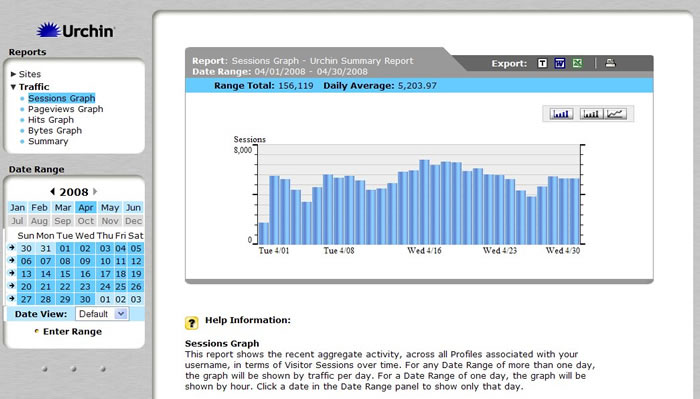Select the greyed Jul month tab
The image size is (700, 399).
(17, 221)
